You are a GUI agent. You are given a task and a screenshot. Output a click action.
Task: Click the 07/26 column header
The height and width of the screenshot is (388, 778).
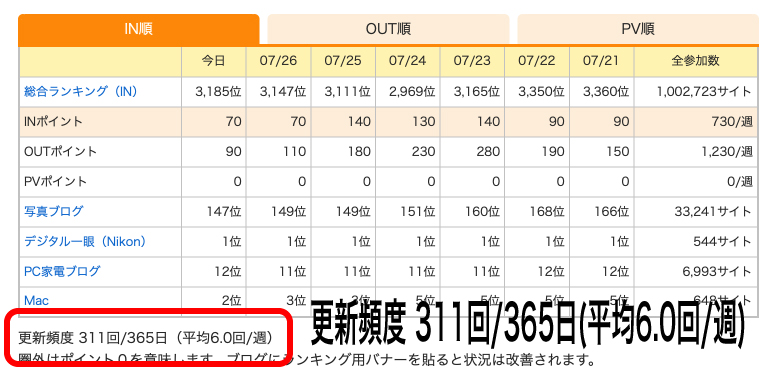(278, 62)
